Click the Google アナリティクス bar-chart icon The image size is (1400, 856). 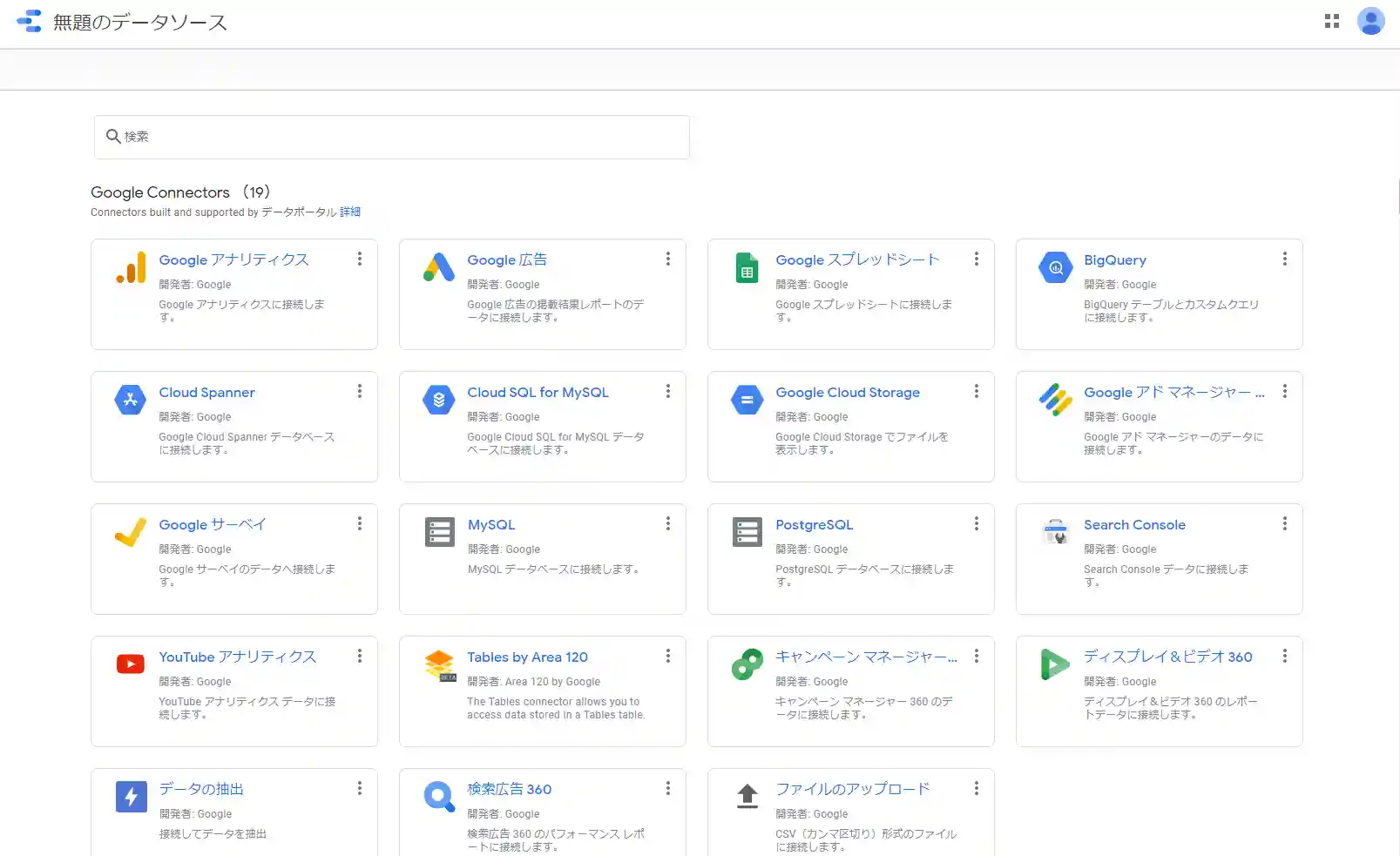(131, 267)
